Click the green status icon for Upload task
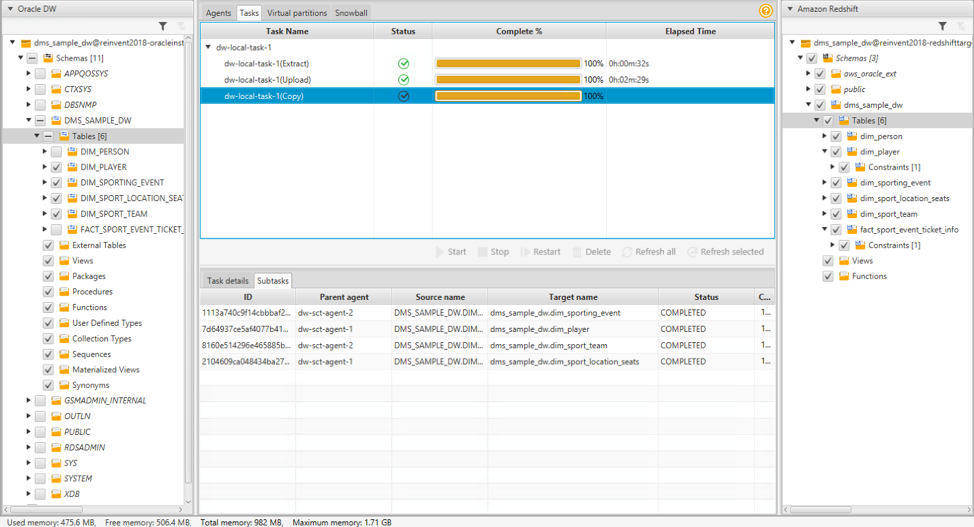 [404, 80]
